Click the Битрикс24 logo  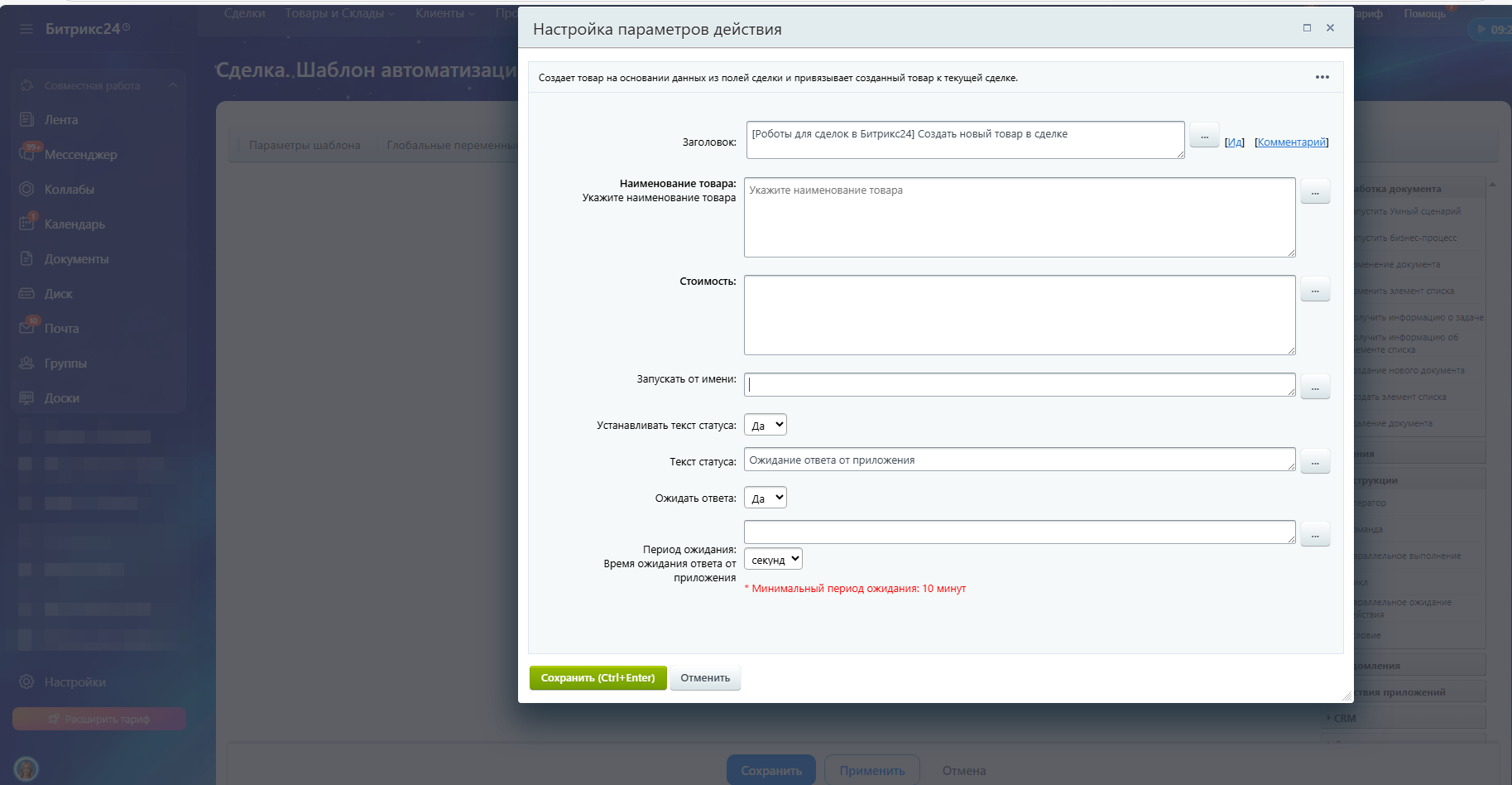pos(87,29)
